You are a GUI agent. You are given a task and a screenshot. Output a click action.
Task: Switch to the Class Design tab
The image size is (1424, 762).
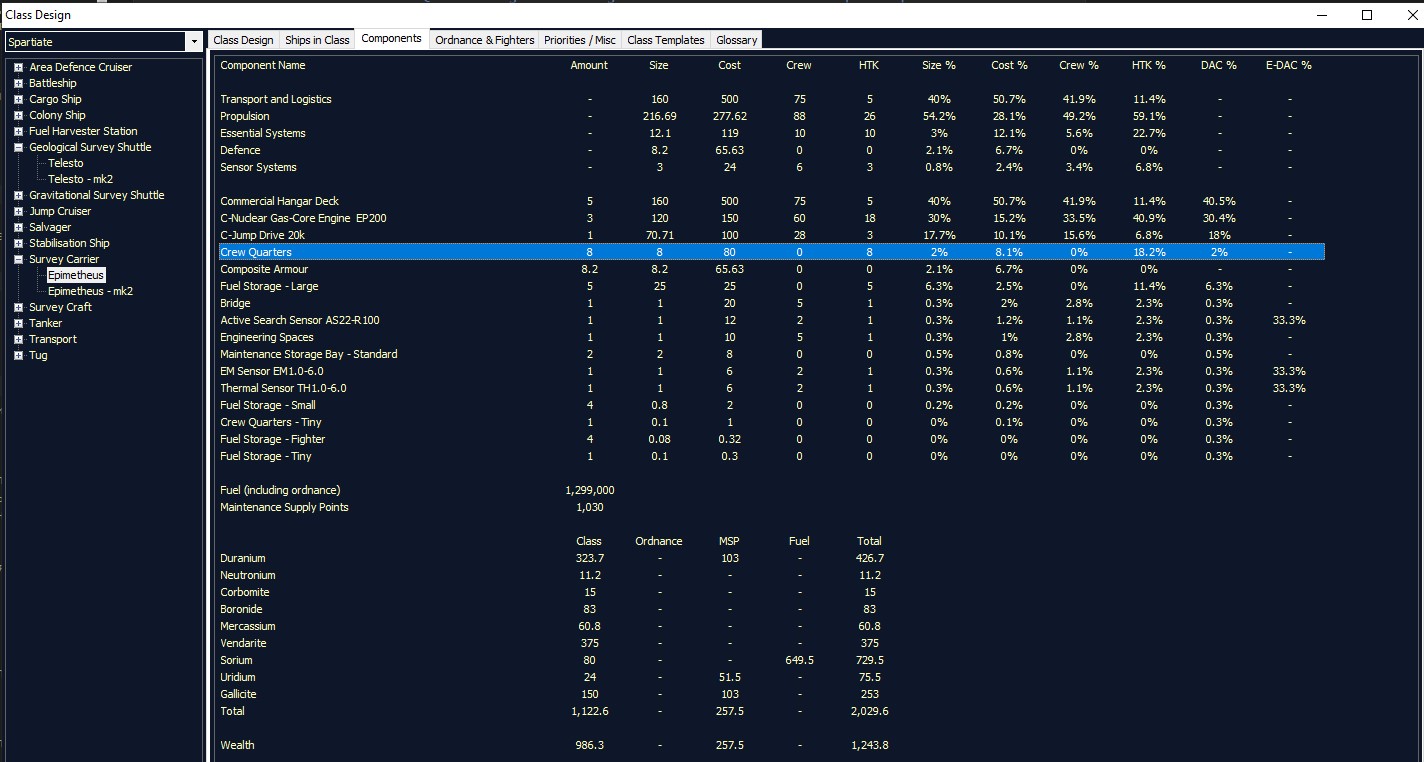pyautogui.click(x=243, y=40)
